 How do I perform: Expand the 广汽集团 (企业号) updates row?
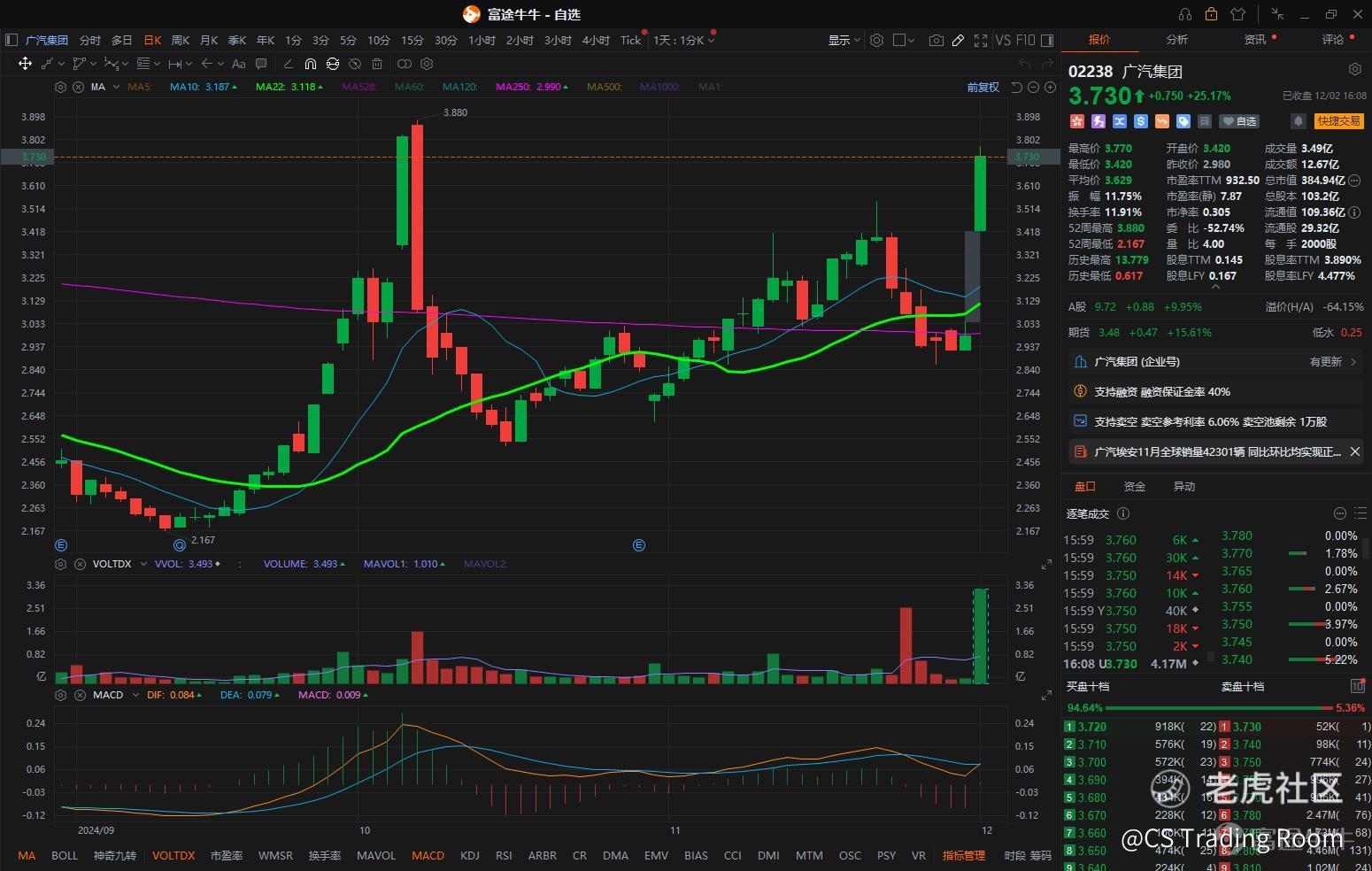click(1216, 361)
